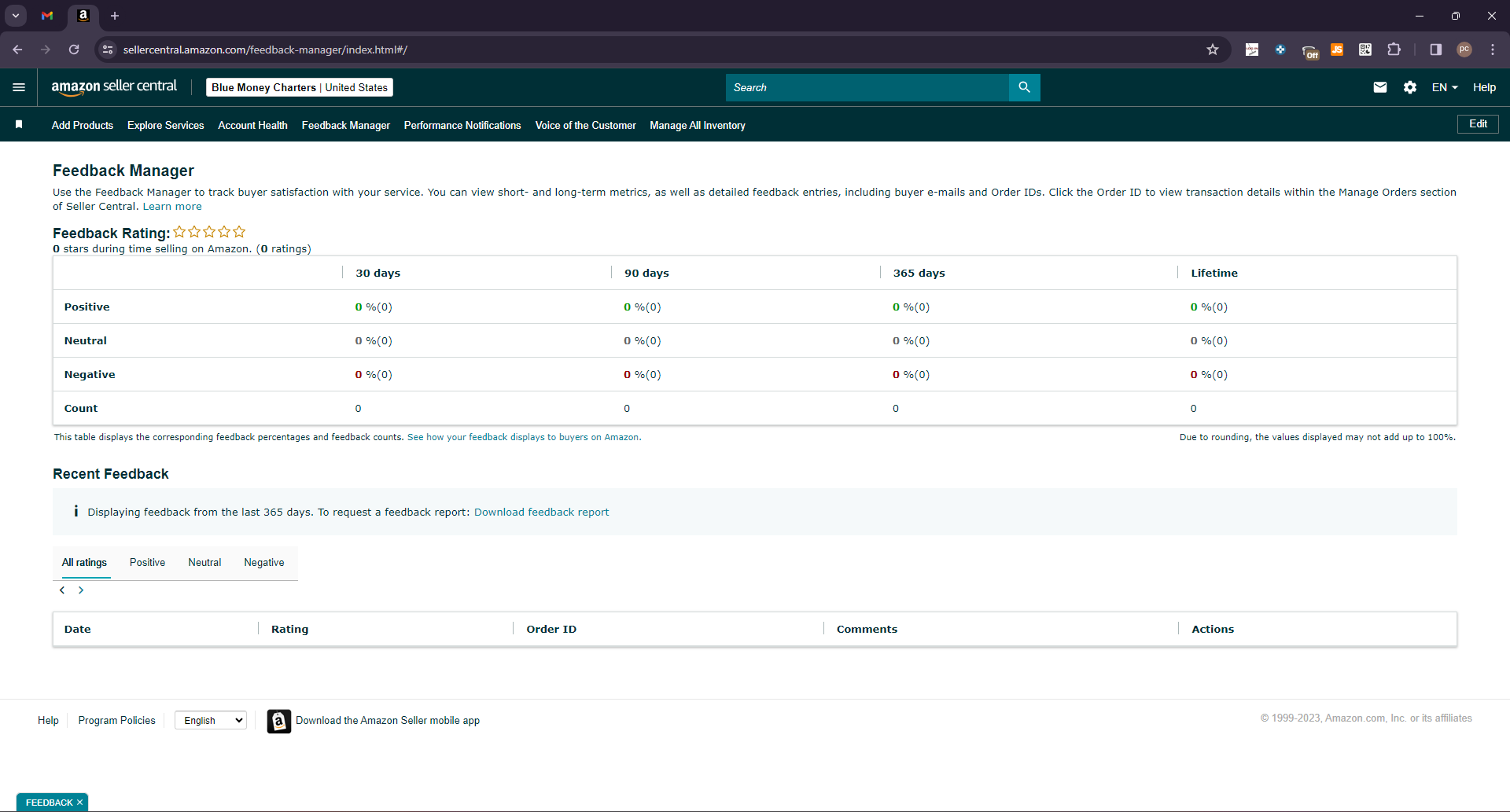Click the Amazon Seller Central logo

114,87
